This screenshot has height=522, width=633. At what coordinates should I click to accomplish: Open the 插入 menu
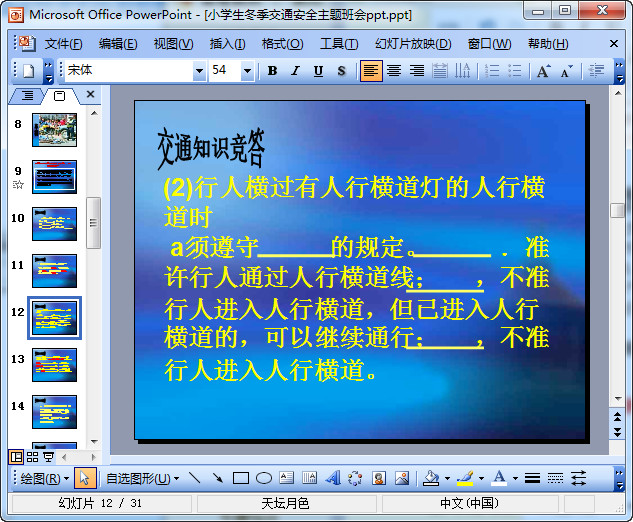pyautogui.click(x=227, y=44)
